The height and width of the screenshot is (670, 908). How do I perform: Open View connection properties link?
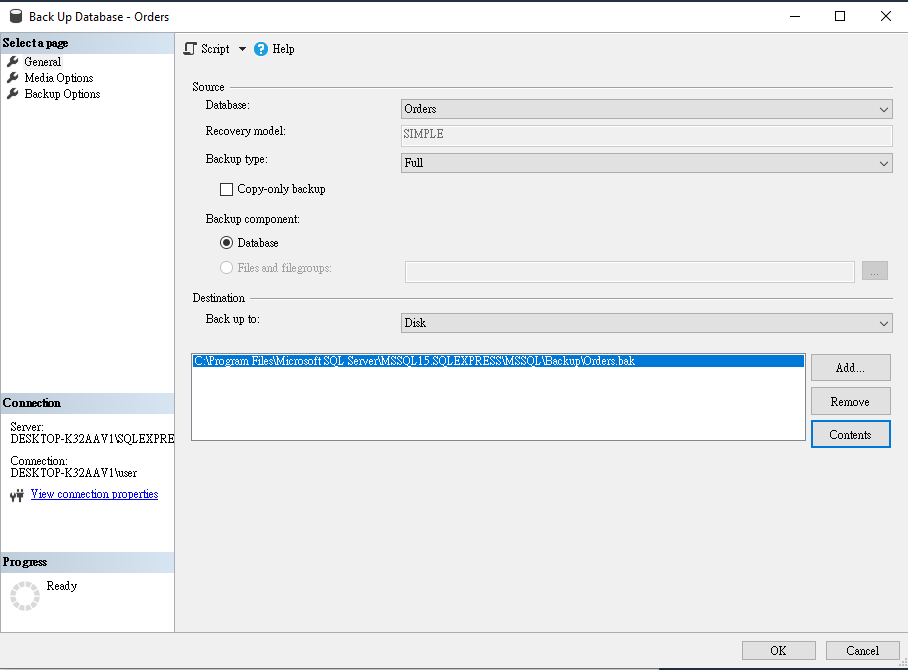[x=94, y=493]
